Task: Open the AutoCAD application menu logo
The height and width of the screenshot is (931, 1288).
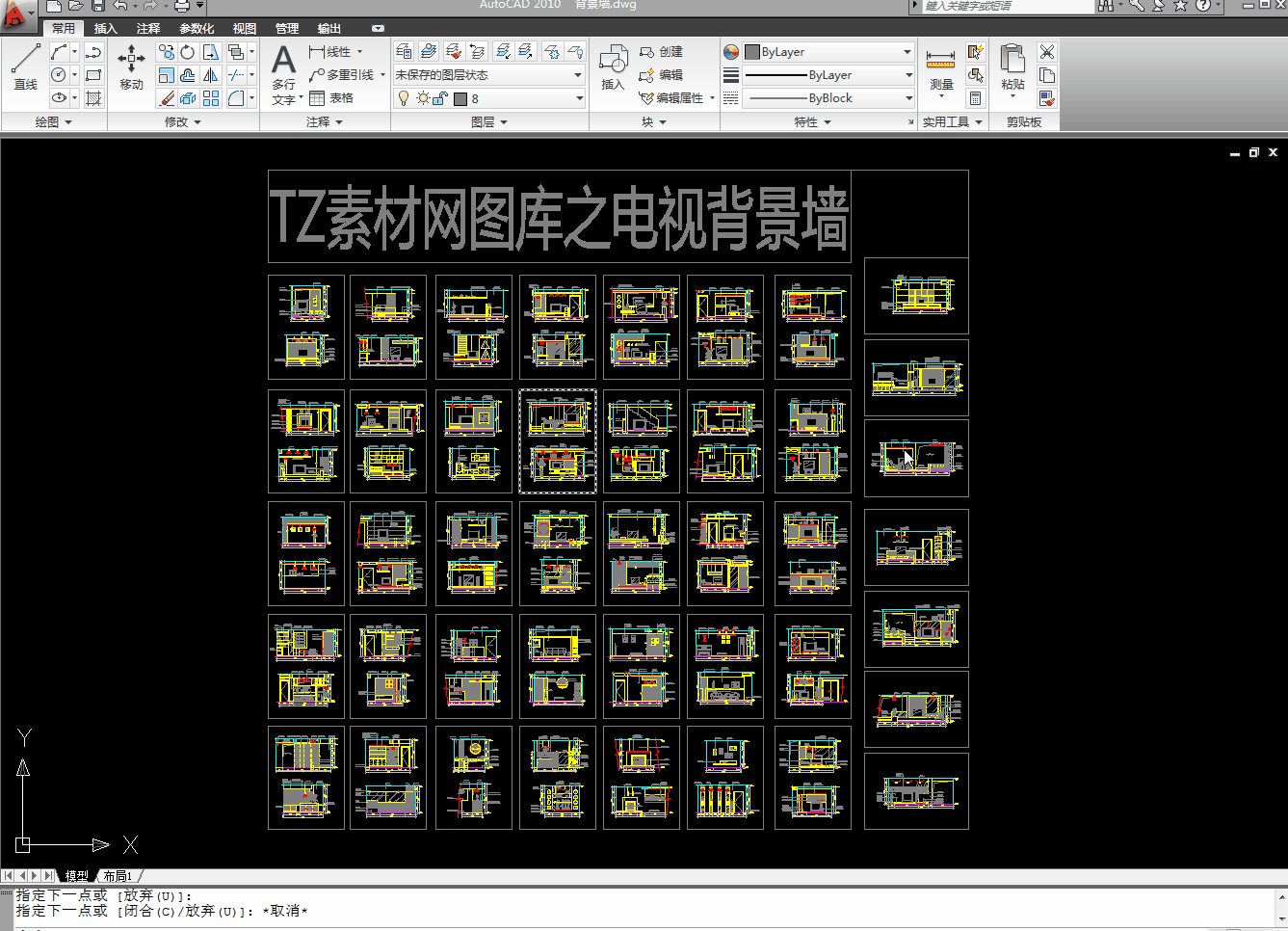Action: point(16,13)
